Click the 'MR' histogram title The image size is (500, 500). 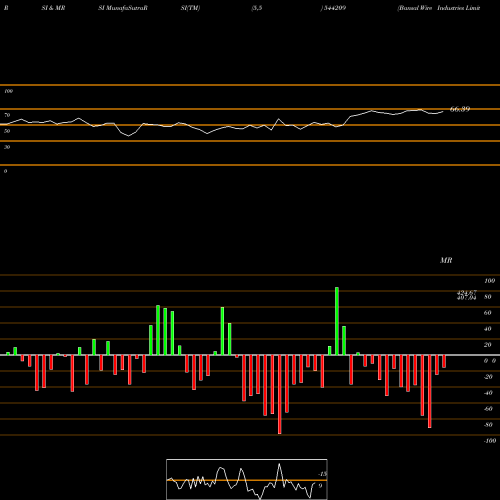tap(446, 260)
